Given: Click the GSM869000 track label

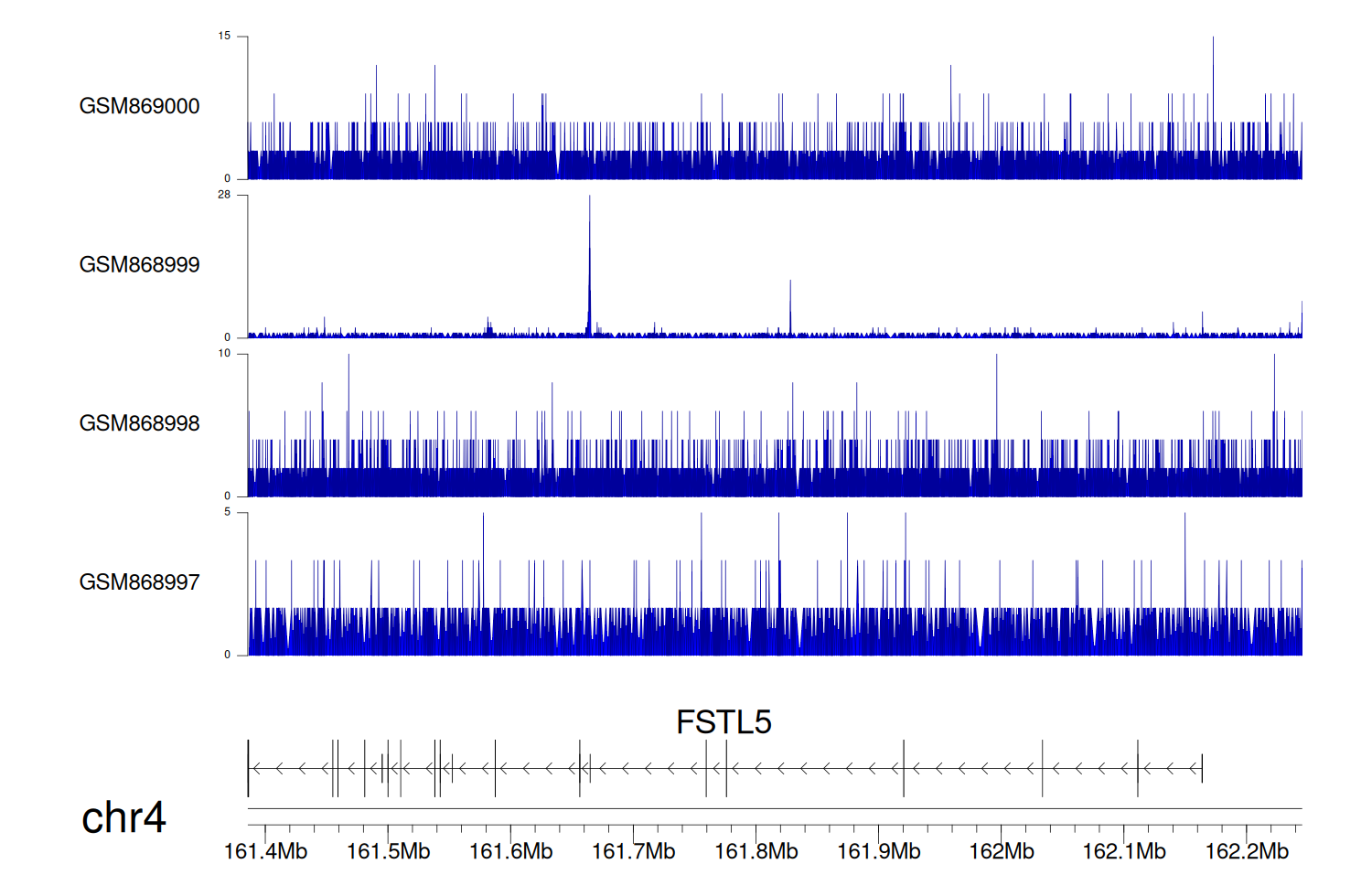Looking at the screenshot, I should tap(139, 106).
